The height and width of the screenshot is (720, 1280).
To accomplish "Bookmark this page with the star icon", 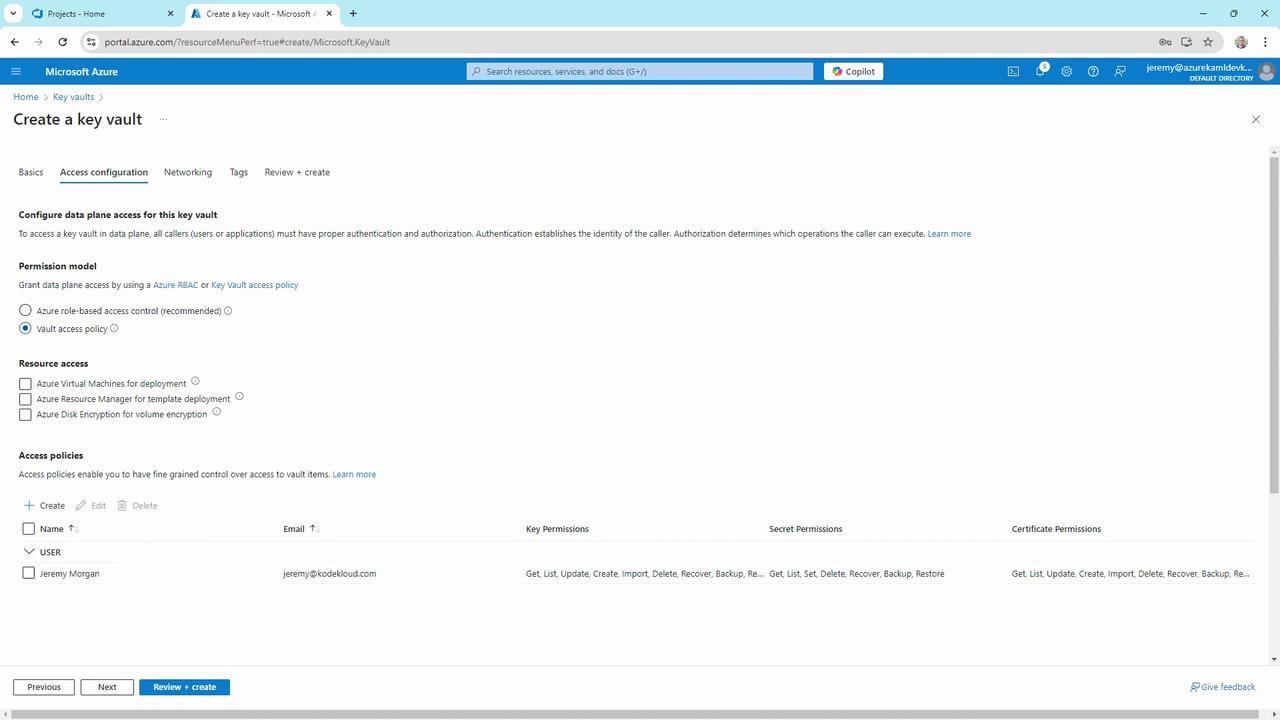I will (1208, 42).
